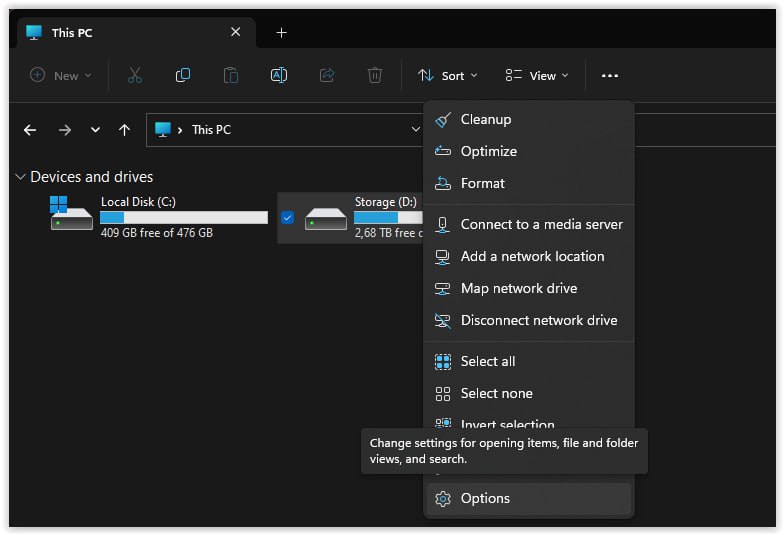Open Options from the menu
784x535 pixels.
[x=529, y=498]
